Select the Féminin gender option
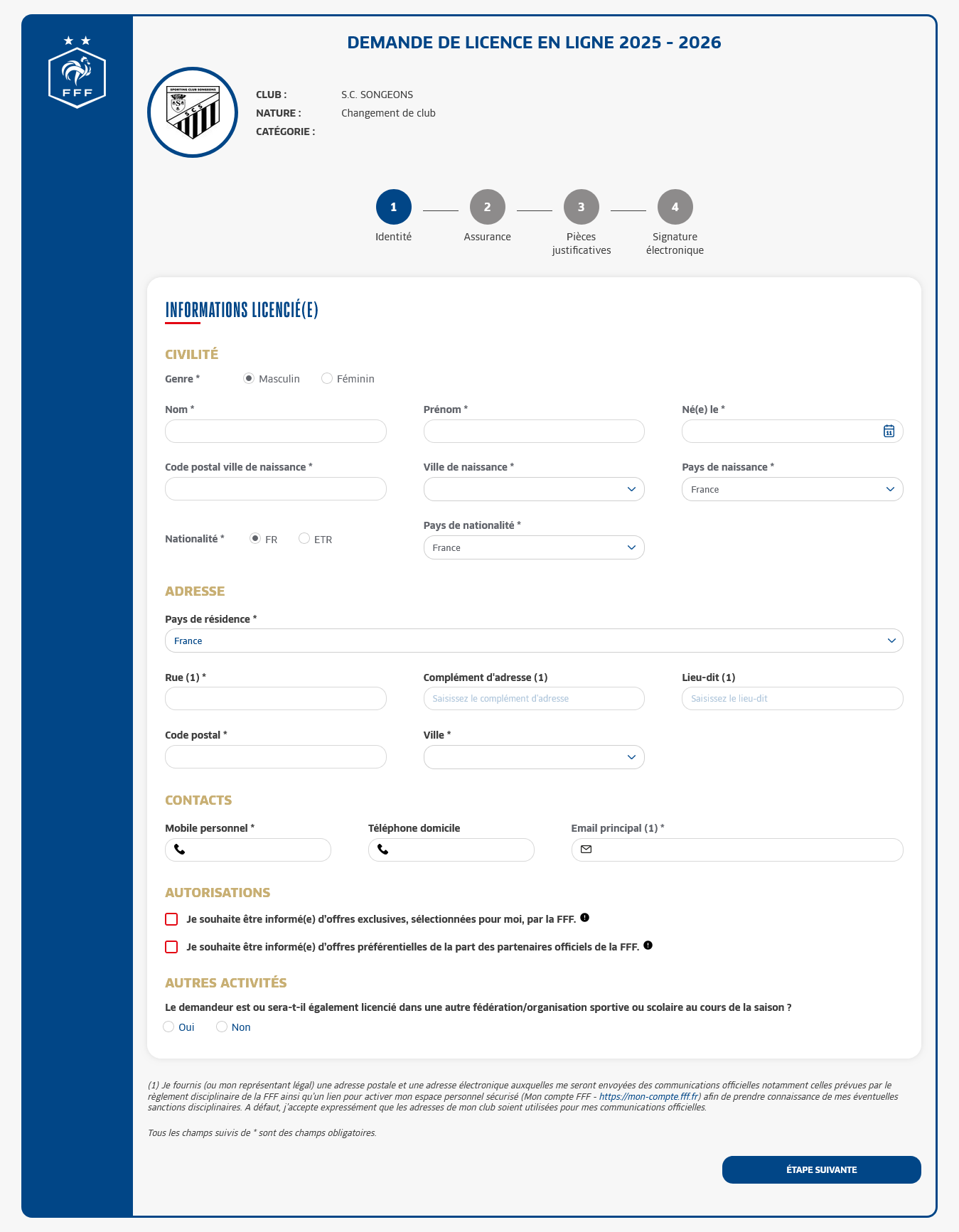 click(x=327, y=379)
